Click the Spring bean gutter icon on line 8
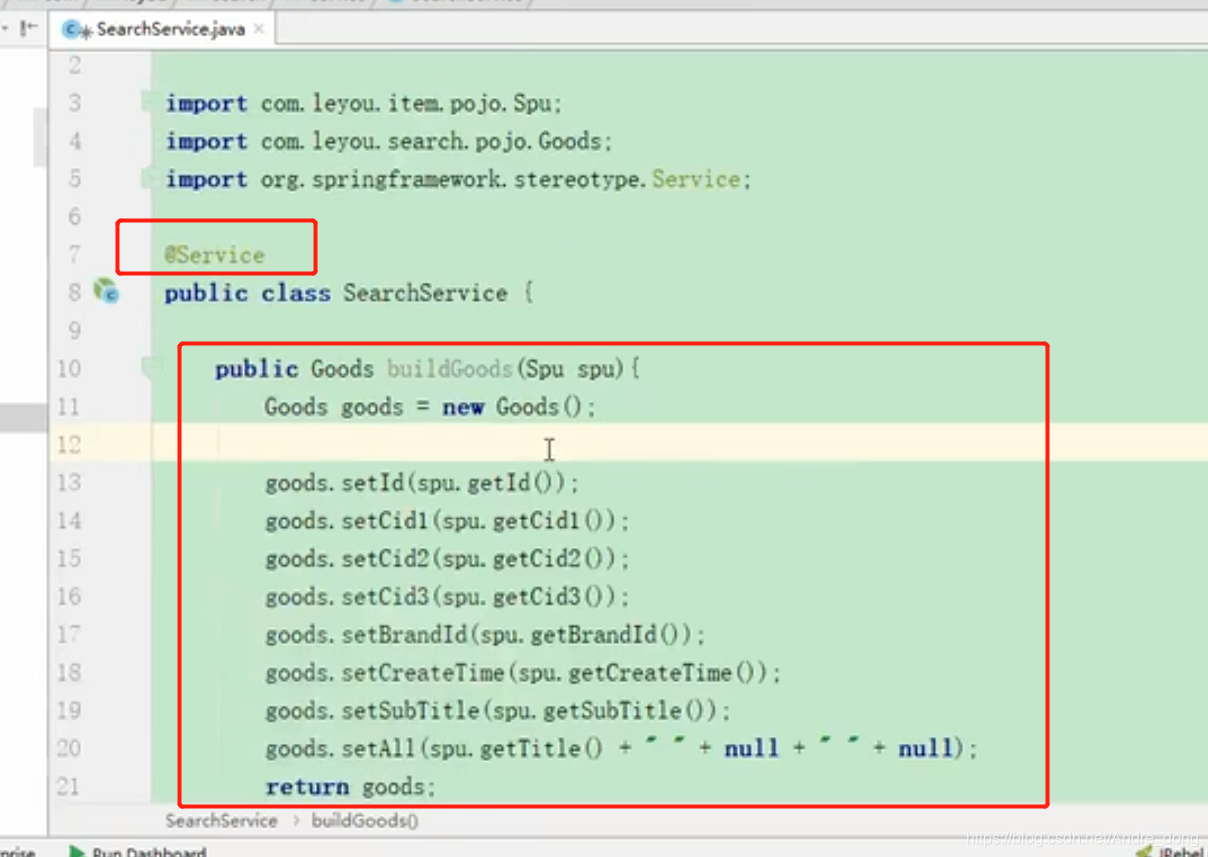The width and height of the screenshot is (1208, 857). pyautogui.click(x=106, y=292)
